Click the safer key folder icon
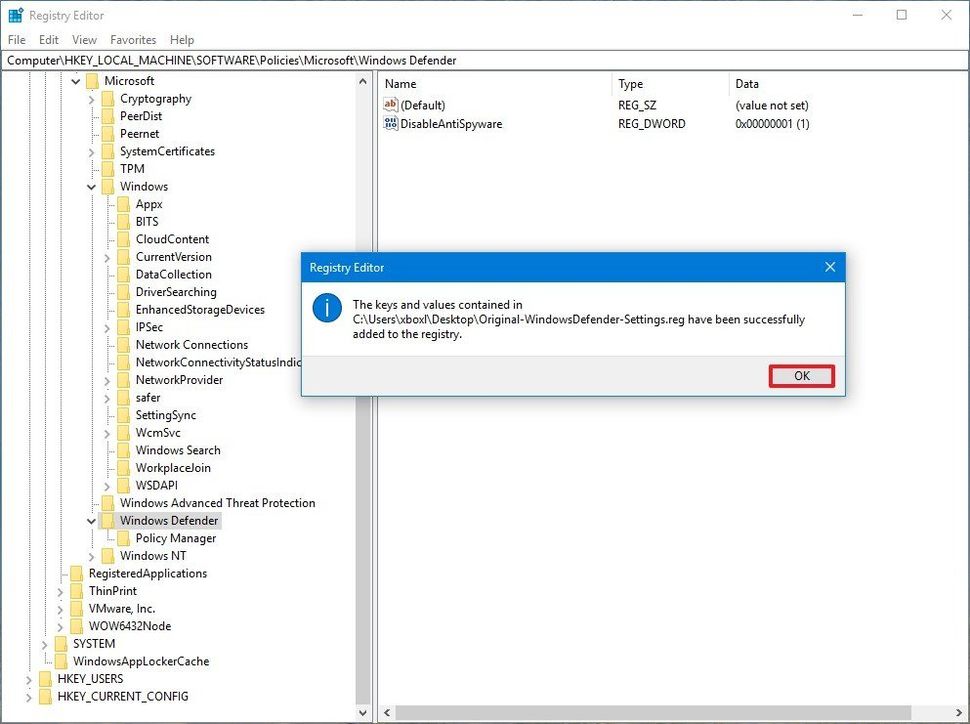 click(x=123, y=397)
